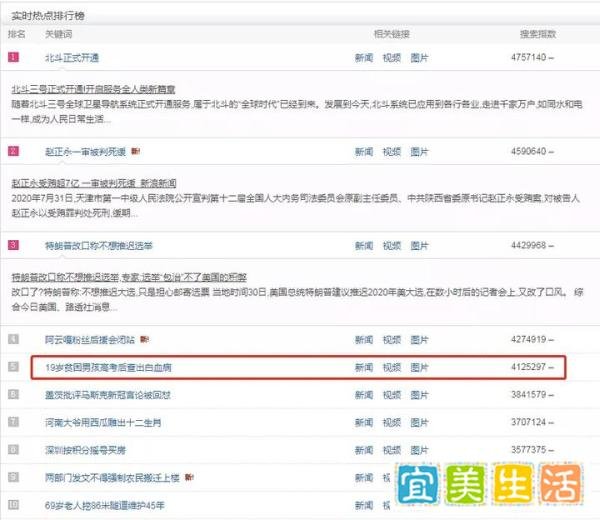The image size is (600, 520).
Task: Click the new tag beside 两部门发文 keyword
Action: click(189, 477)
